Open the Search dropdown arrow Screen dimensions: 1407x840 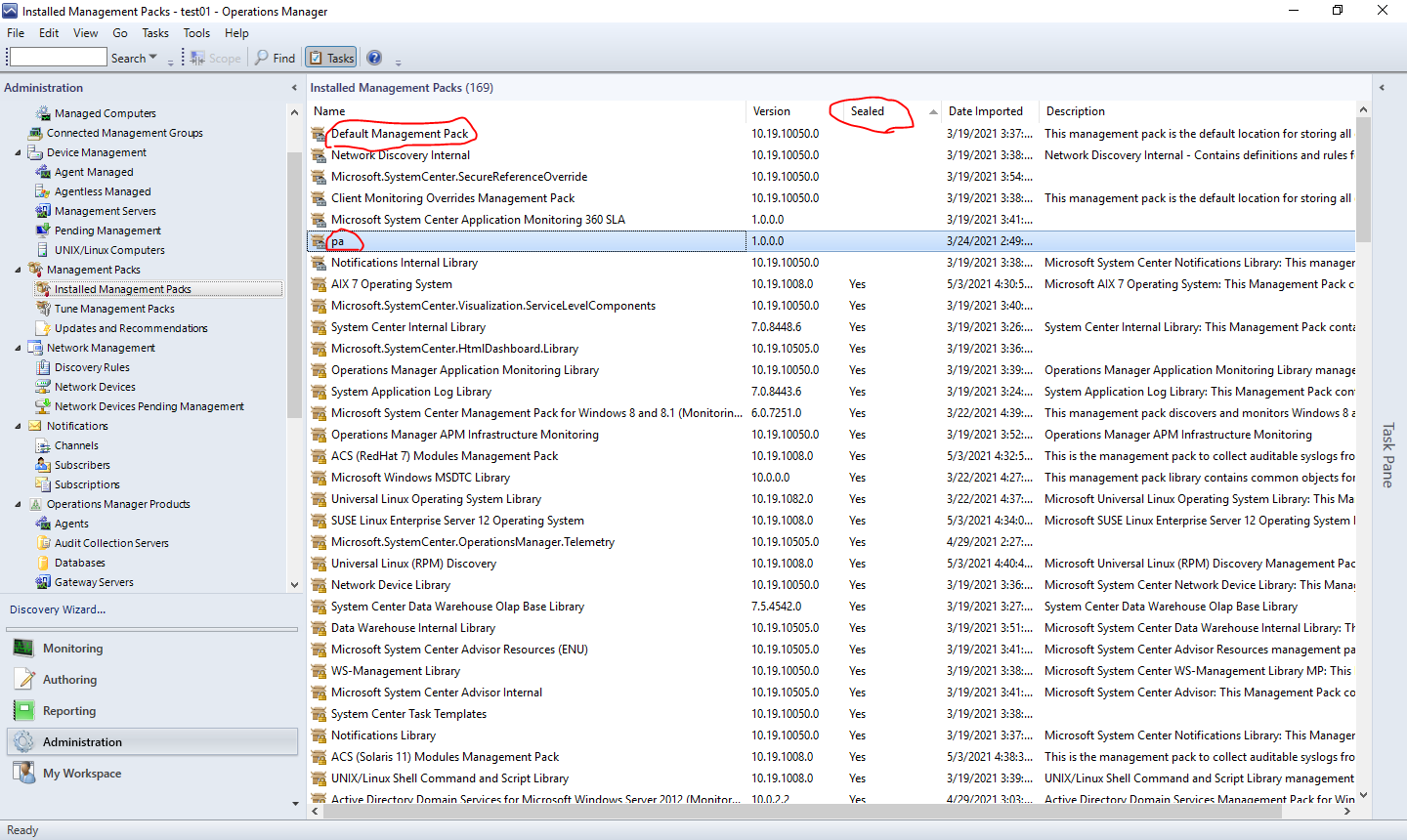point(153,58)
